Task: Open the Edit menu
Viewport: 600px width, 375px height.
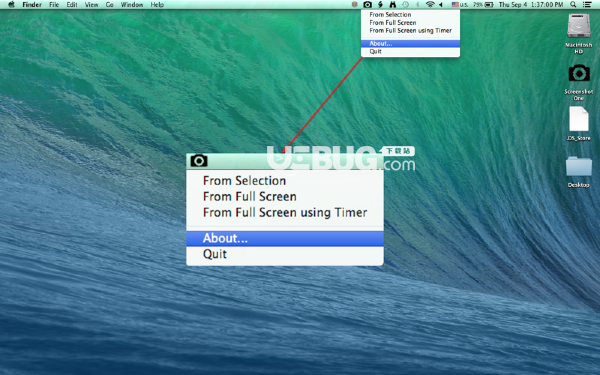Action: tap(72, 5)
